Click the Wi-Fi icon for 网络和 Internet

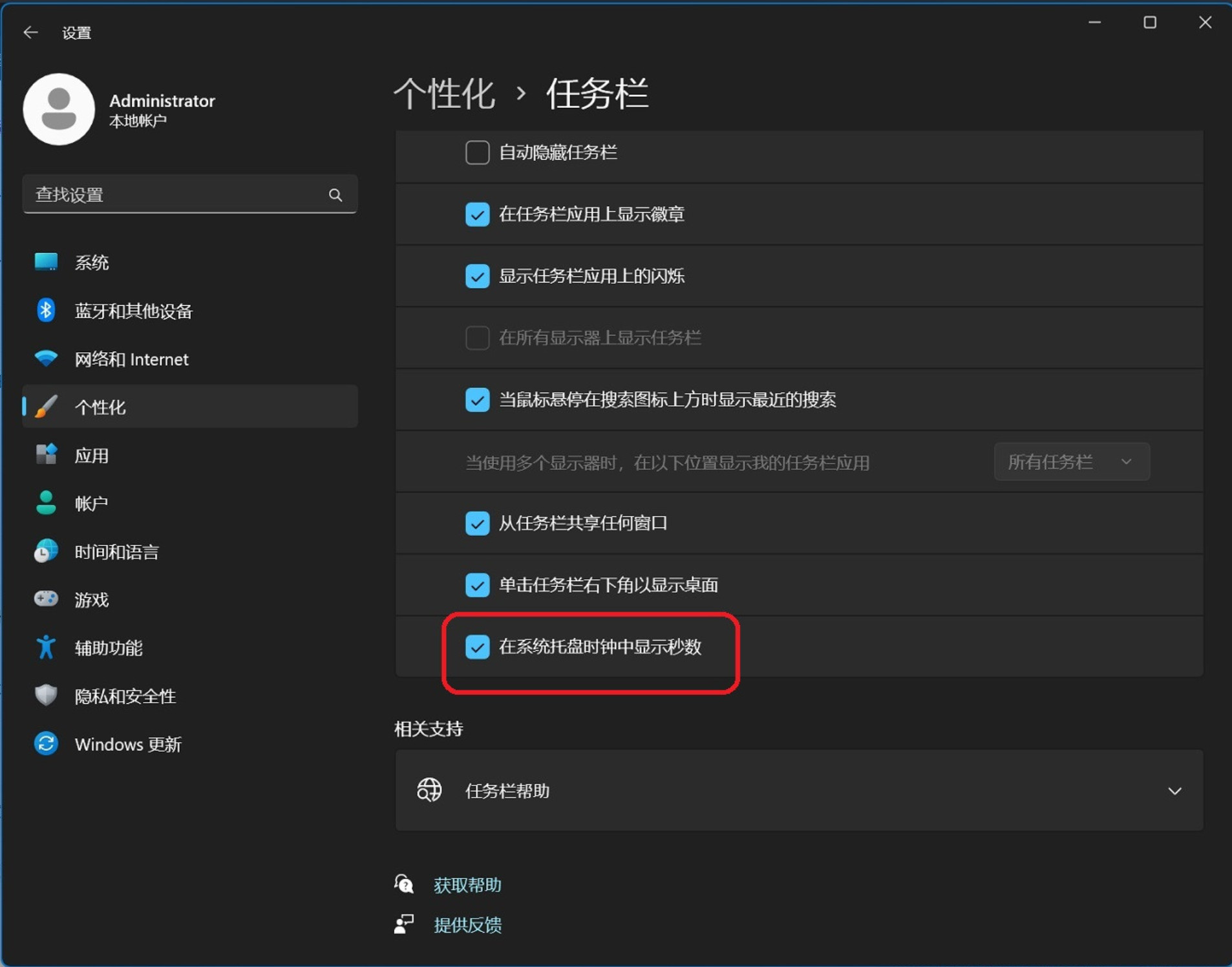[46, 358]
